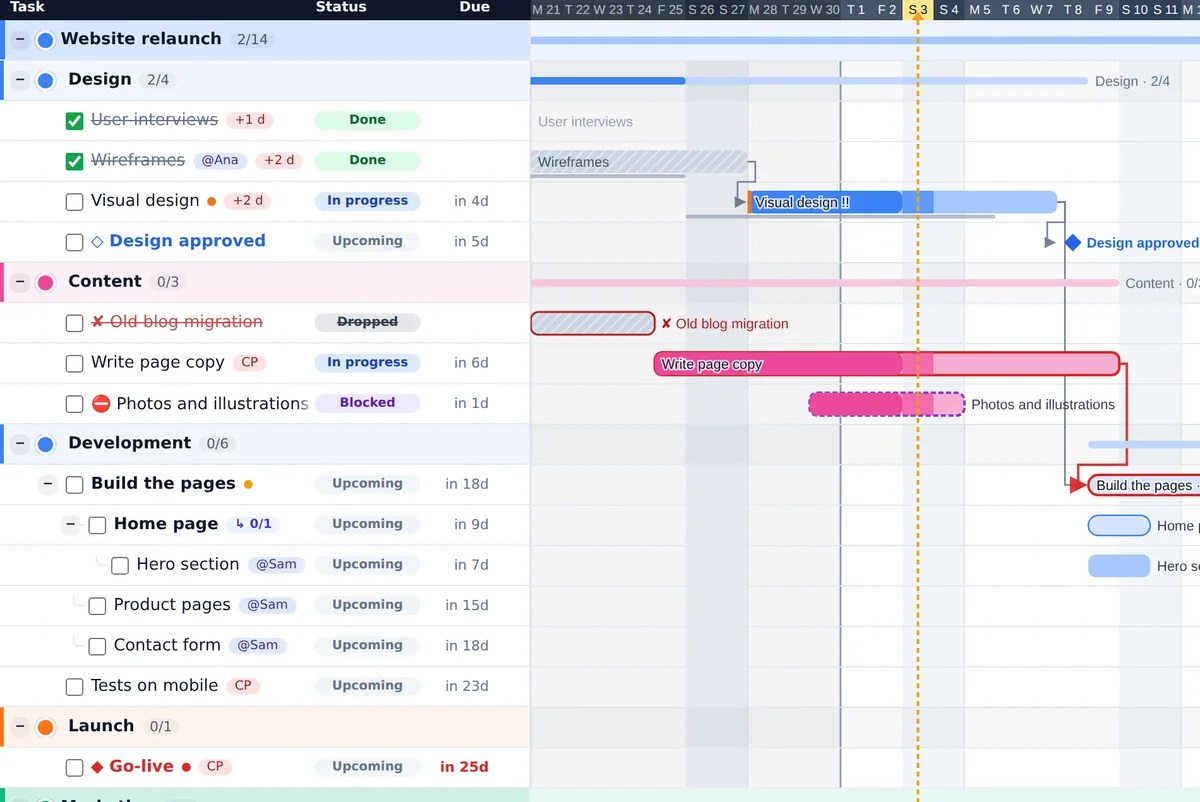Click the orange dot beside Build the pages
Viewport: 1200px width, 802px height.
pos(248,484)
